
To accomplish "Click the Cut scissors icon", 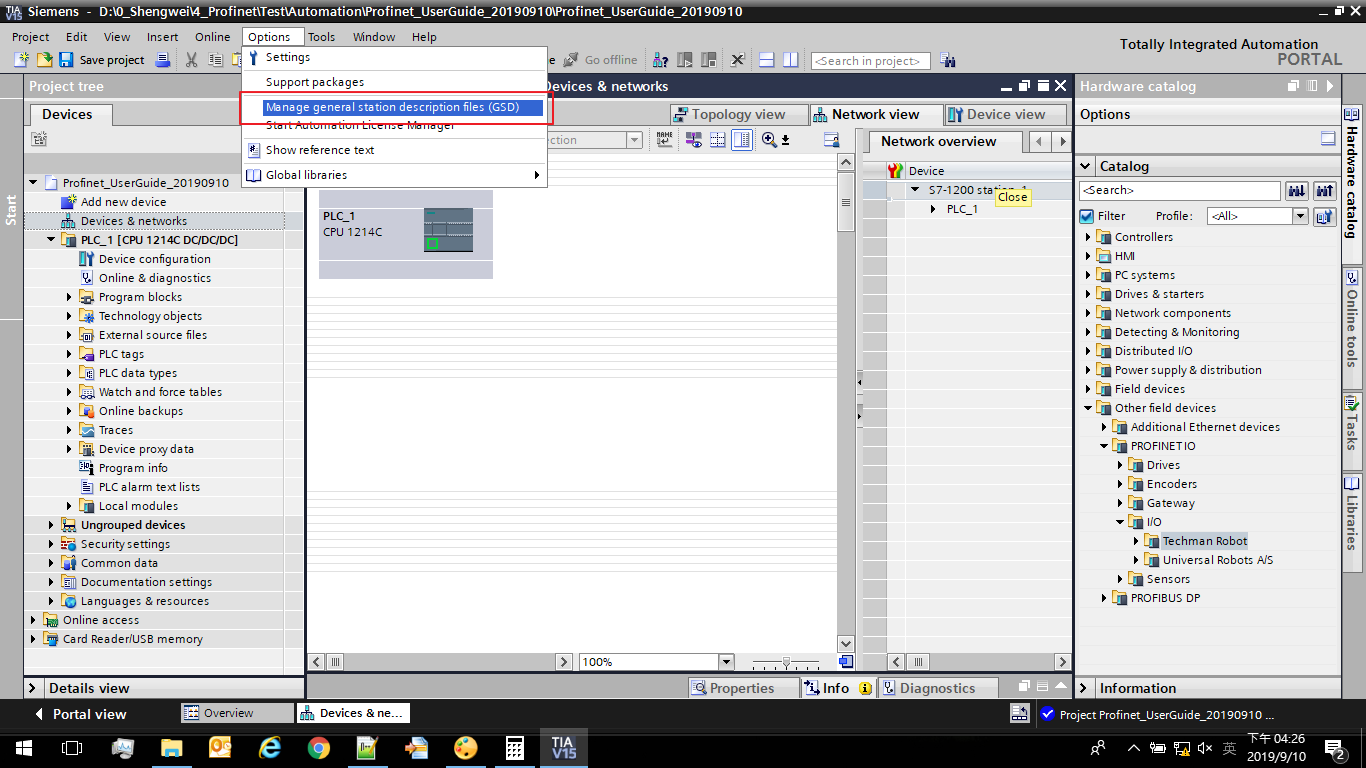I will 191,60.
